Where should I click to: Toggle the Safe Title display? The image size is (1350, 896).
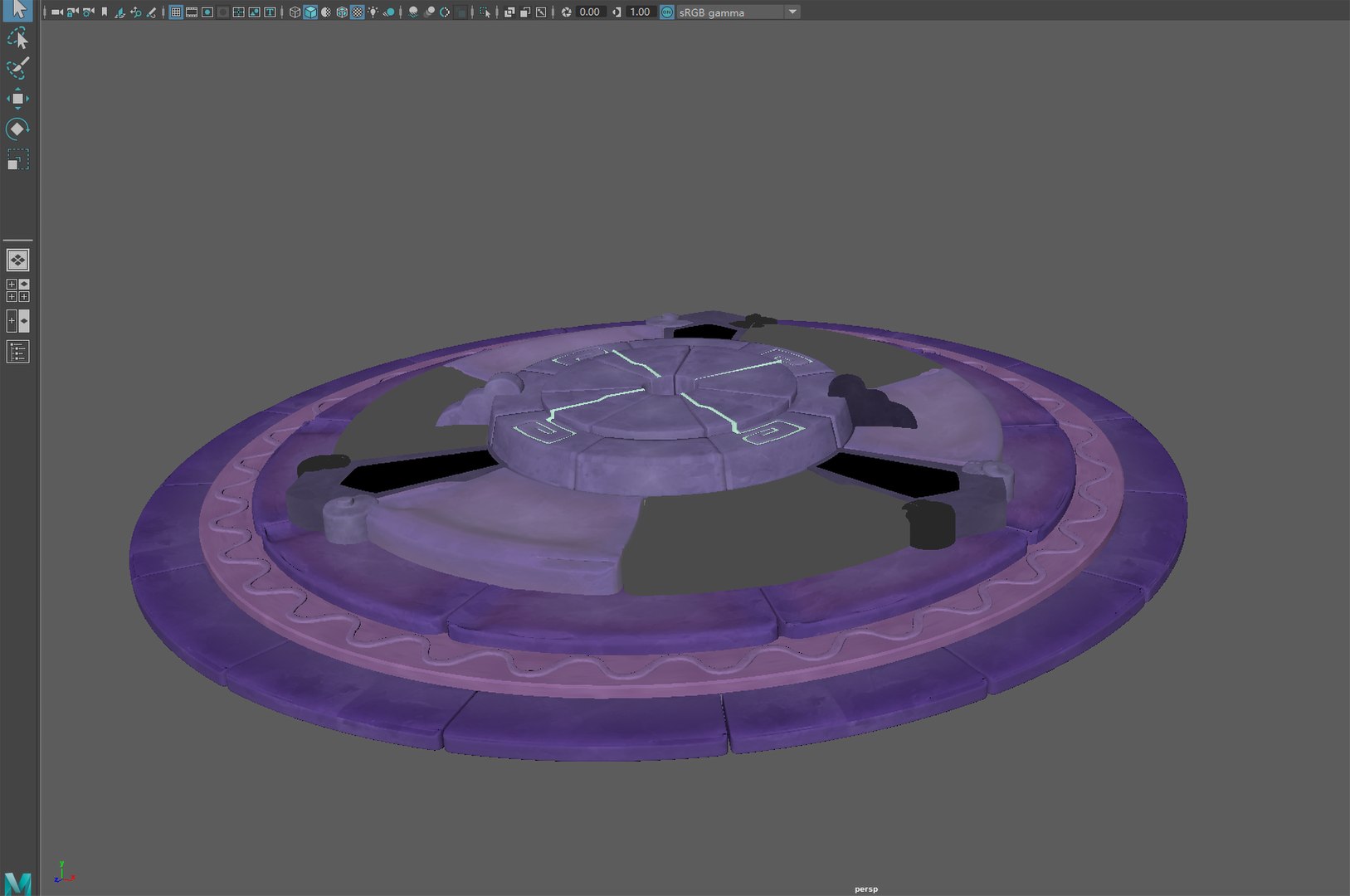pos(270,12)
